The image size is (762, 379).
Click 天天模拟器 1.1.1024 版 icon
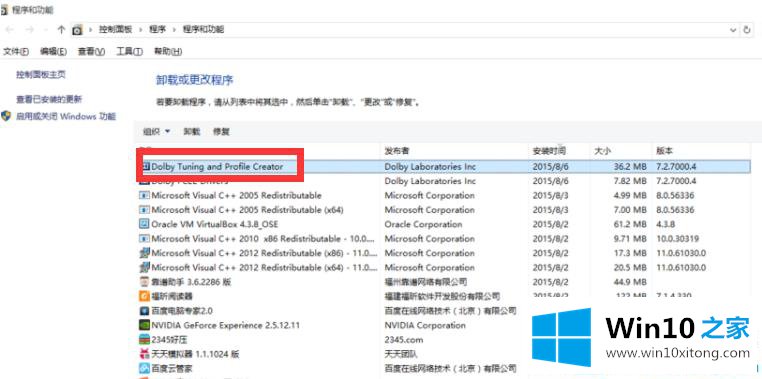(x=144, y=354)
